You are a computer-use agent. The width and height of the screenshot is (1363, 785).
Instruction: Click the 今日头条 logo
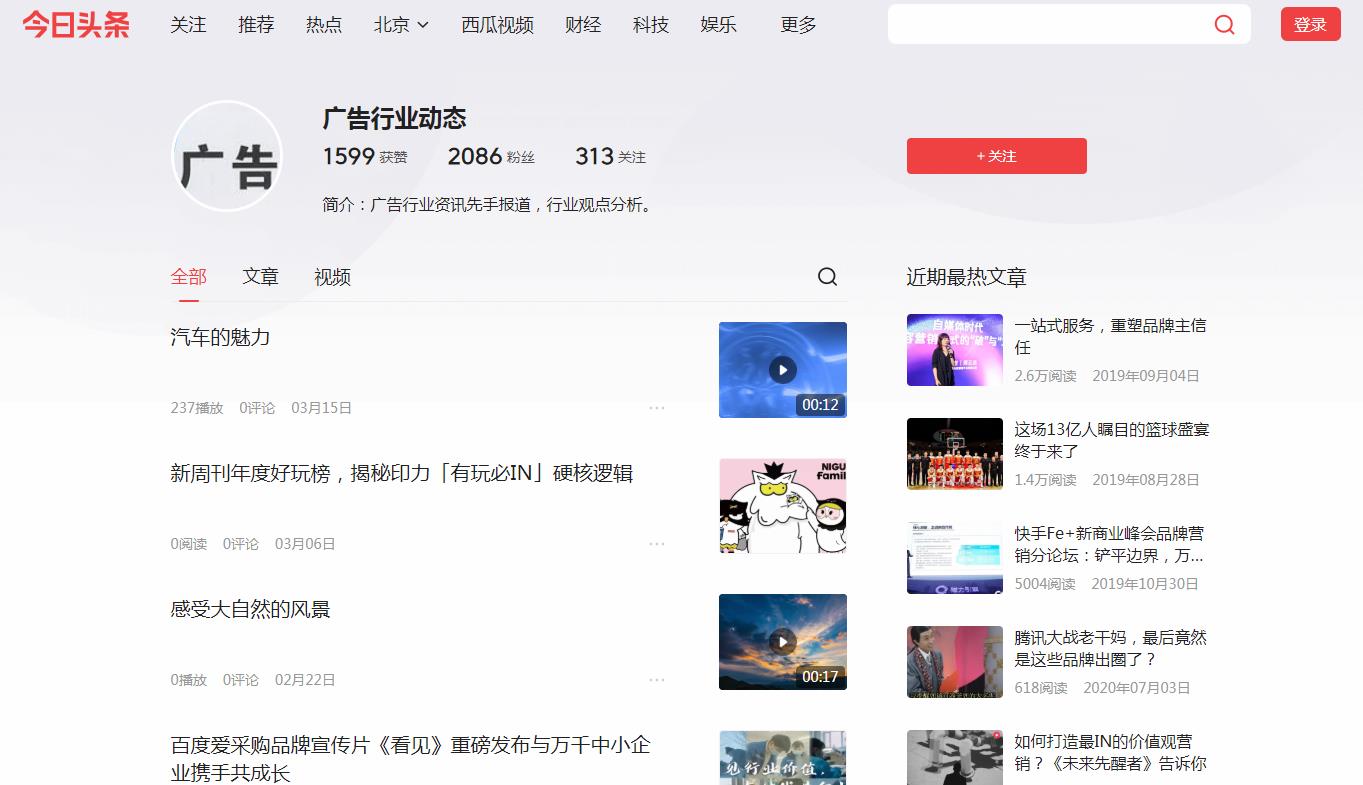[x=76, y=24]
